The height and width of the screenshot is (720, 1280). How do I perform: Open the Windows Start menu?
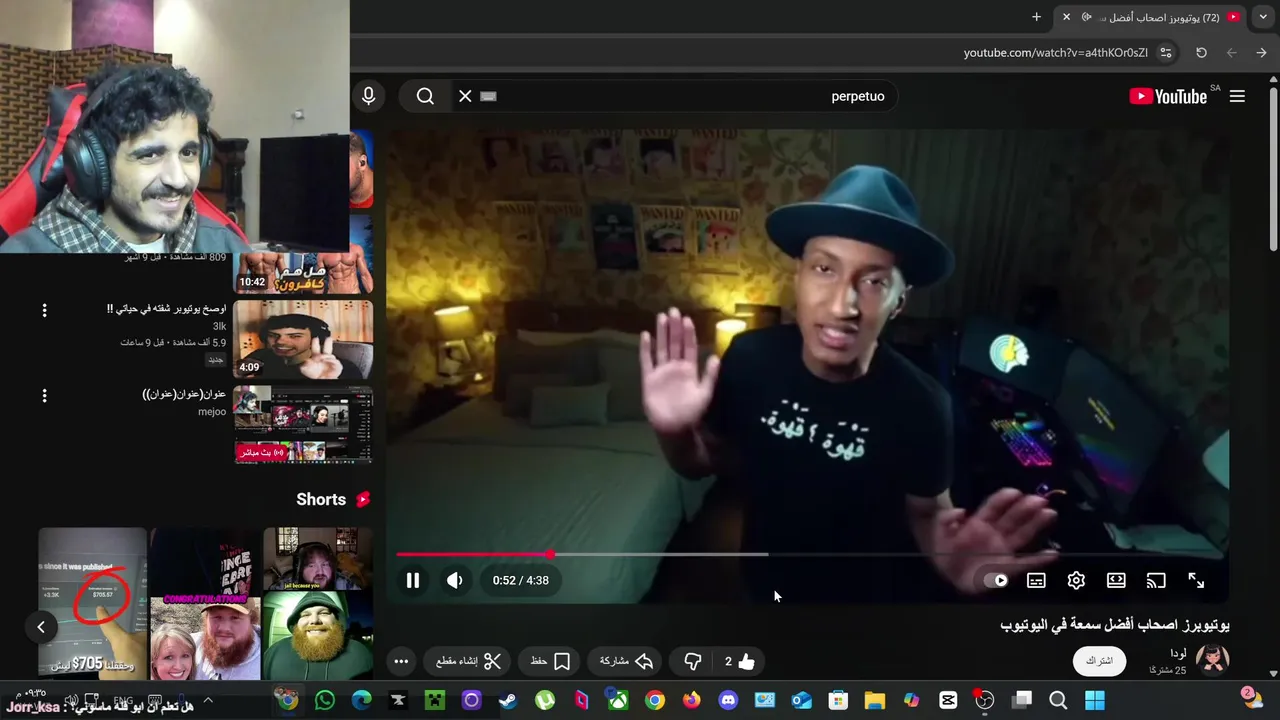(x=1095, y=700)
